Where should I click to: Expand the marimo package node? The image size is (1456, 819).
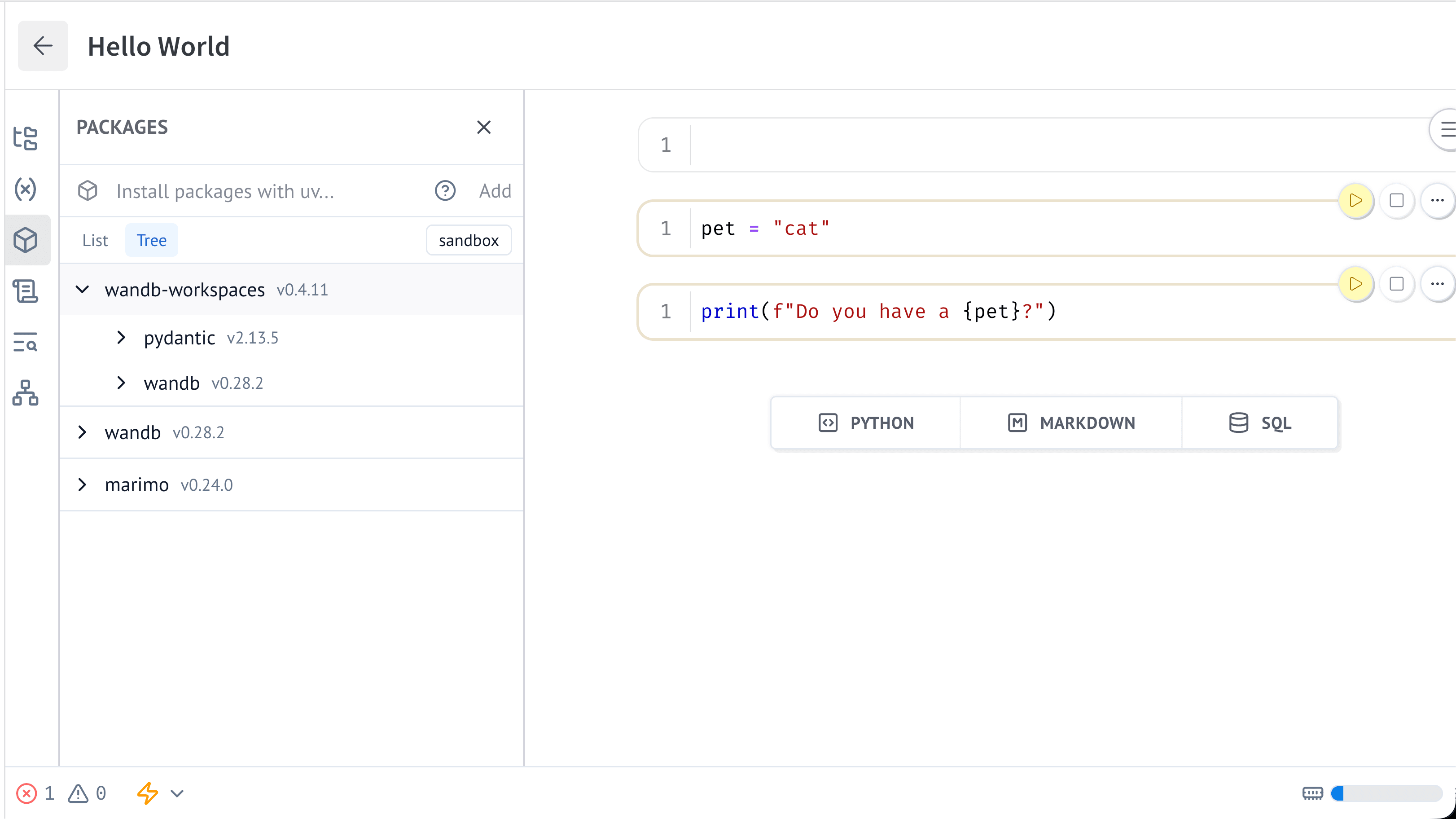pyautogui.click(x=83, y=485)
